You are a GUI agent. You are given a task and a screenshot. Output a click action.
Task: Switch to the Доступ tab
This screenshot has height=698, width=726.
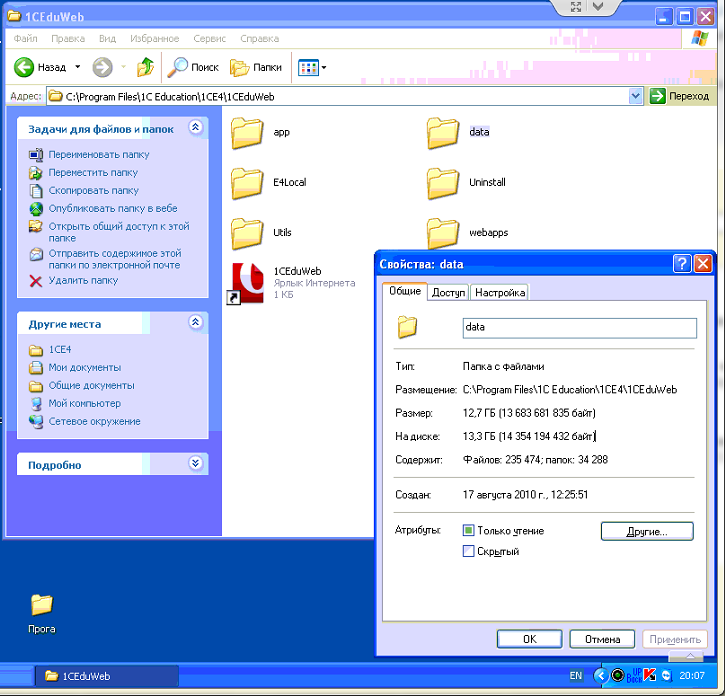pos(448,293)
